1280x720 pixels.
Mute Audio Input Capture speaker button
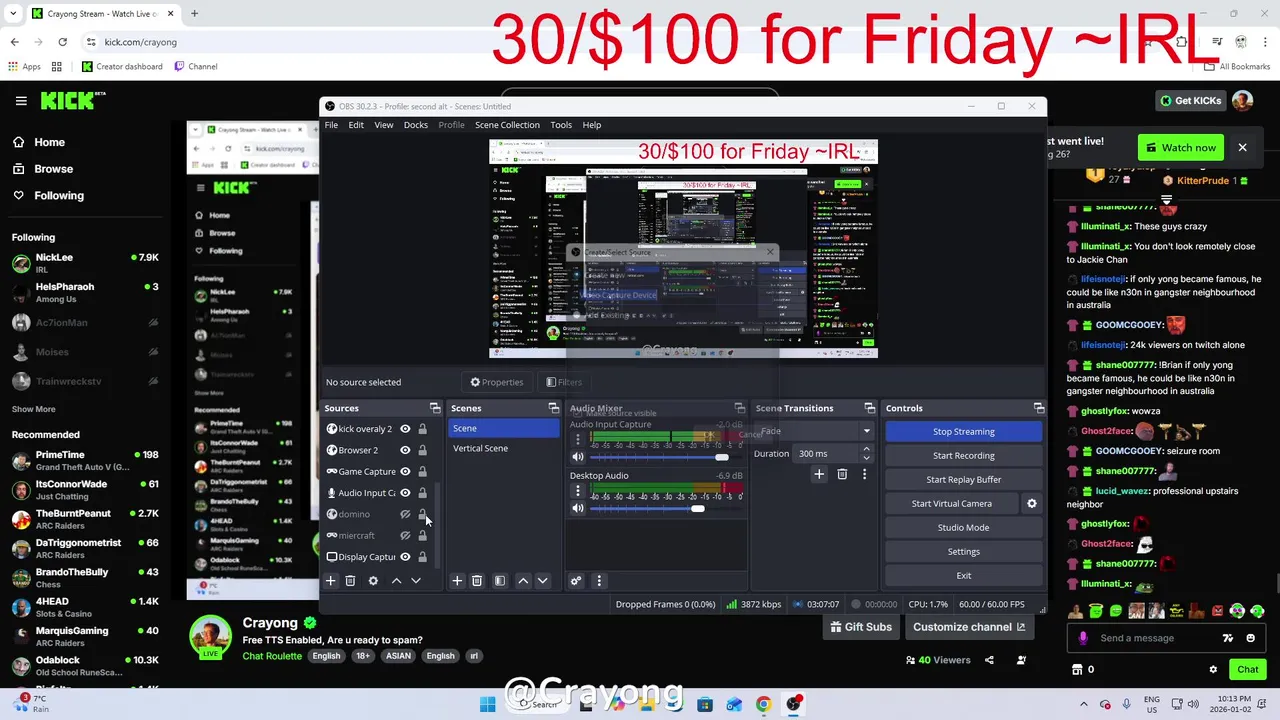(x=577, y=457)
